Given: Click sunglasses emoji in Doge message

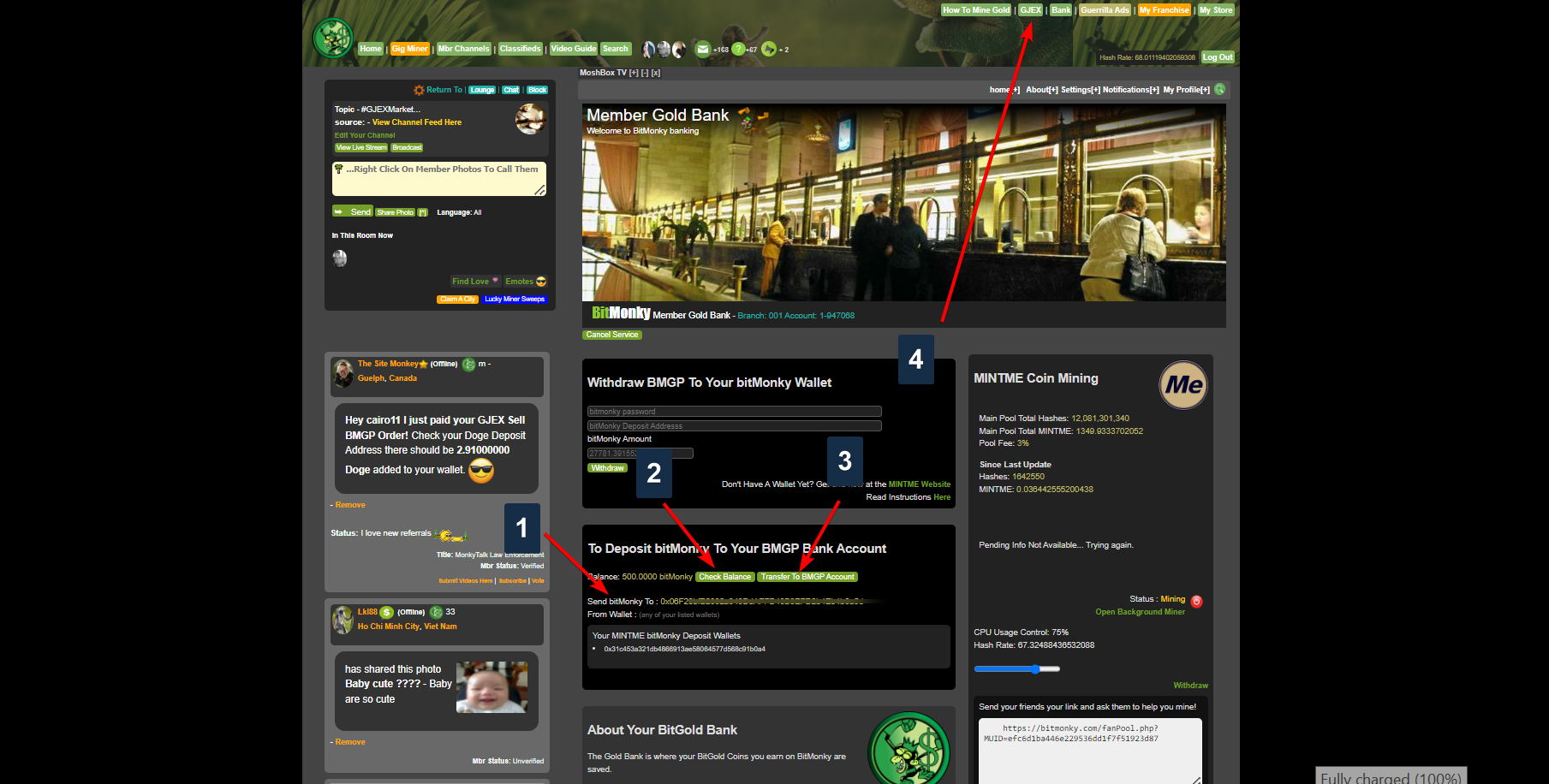Looking at the screenshot, I should (481, 470).
